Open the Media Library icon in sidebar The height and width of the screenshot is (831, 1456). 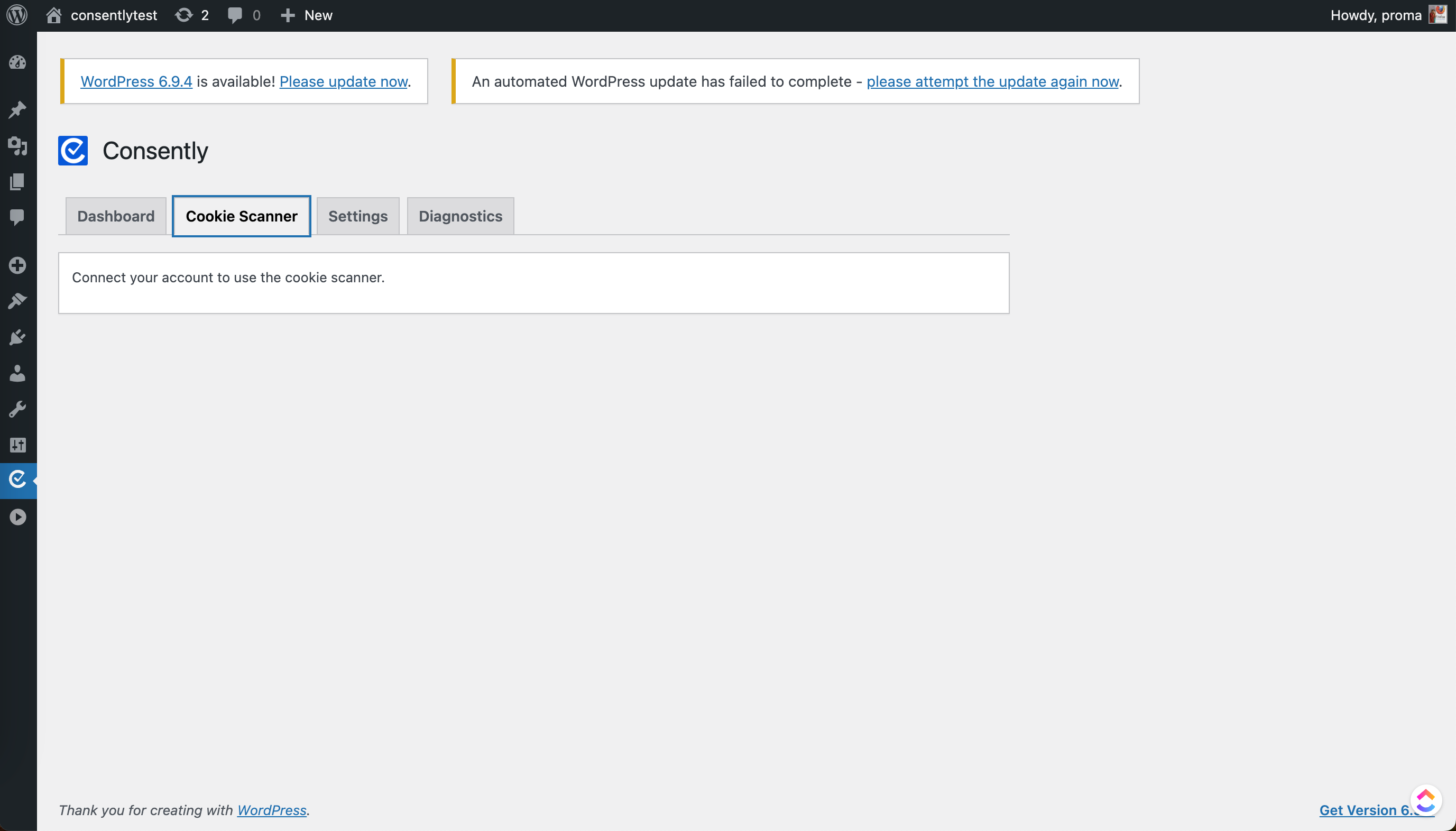pyautogui.click(x=17, y=146)
